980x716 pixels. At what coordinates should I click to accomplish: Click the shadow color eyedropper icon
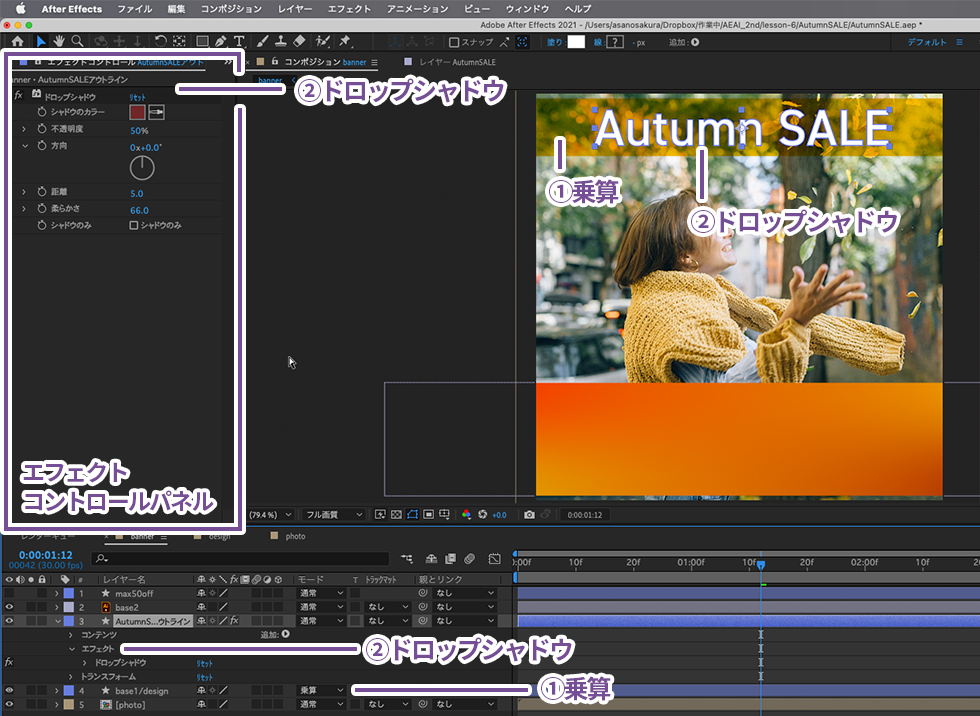tap(156, 112)
